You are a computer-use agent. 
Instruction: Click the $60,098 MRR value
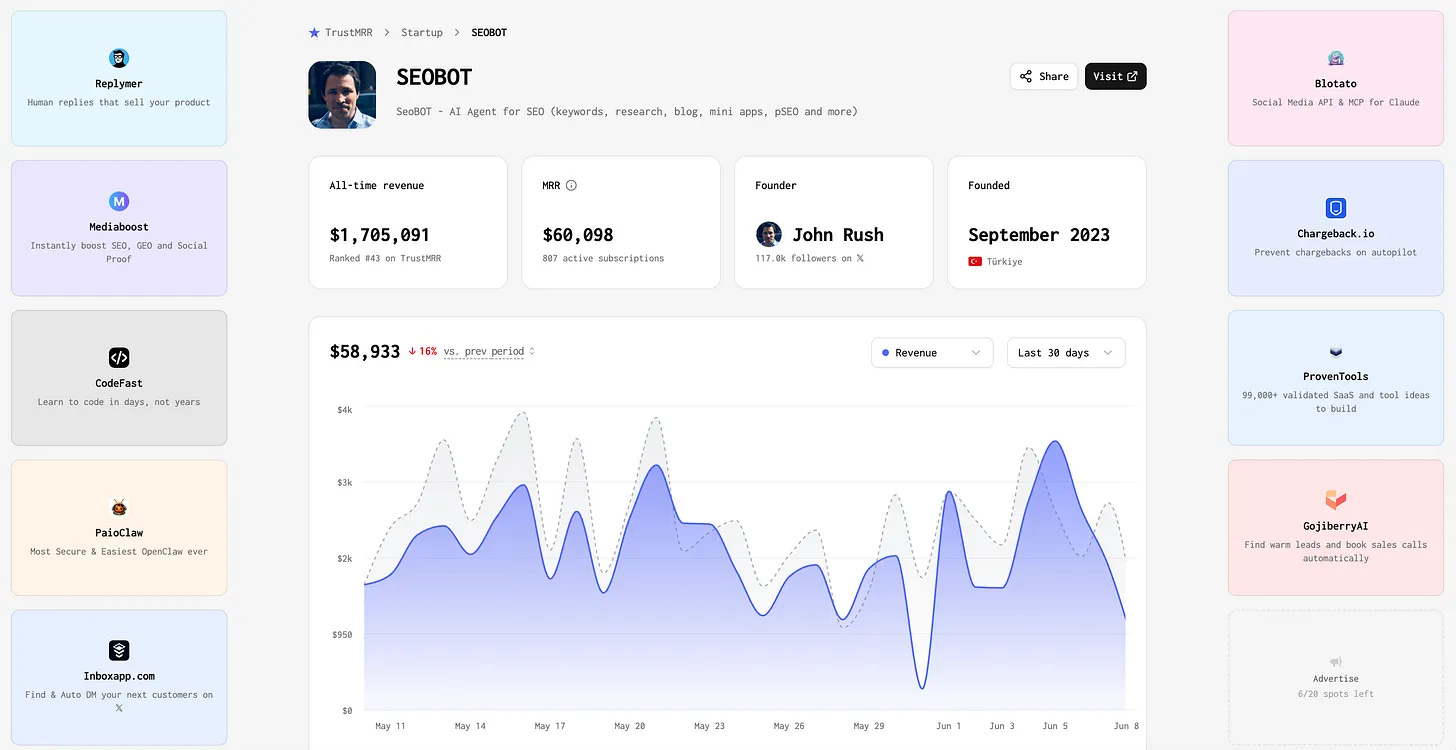[x=578, y=235]
